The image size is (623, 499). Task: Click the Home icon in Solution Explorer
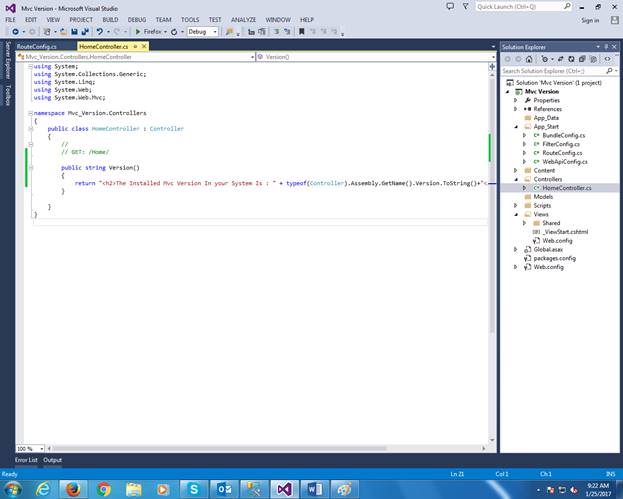point(528,58)
